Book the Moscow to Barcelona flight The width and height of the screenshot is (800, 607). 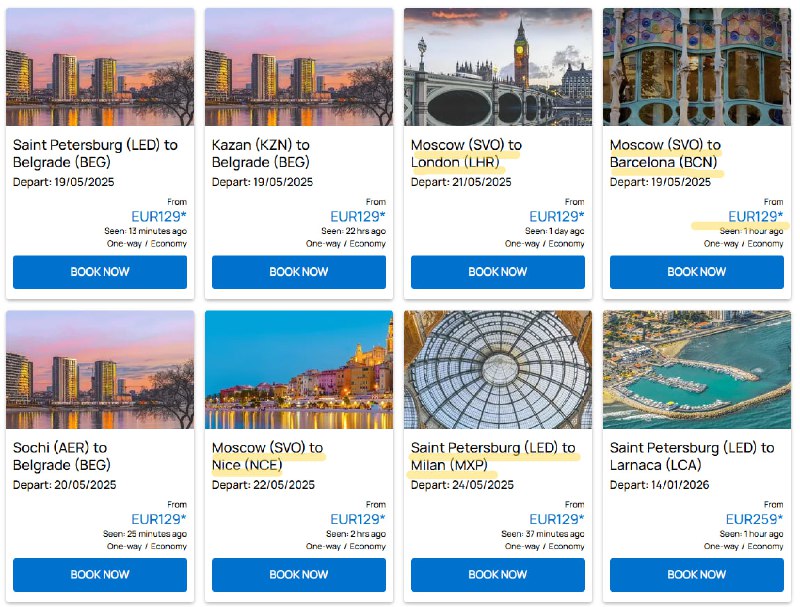coord(697,272)
